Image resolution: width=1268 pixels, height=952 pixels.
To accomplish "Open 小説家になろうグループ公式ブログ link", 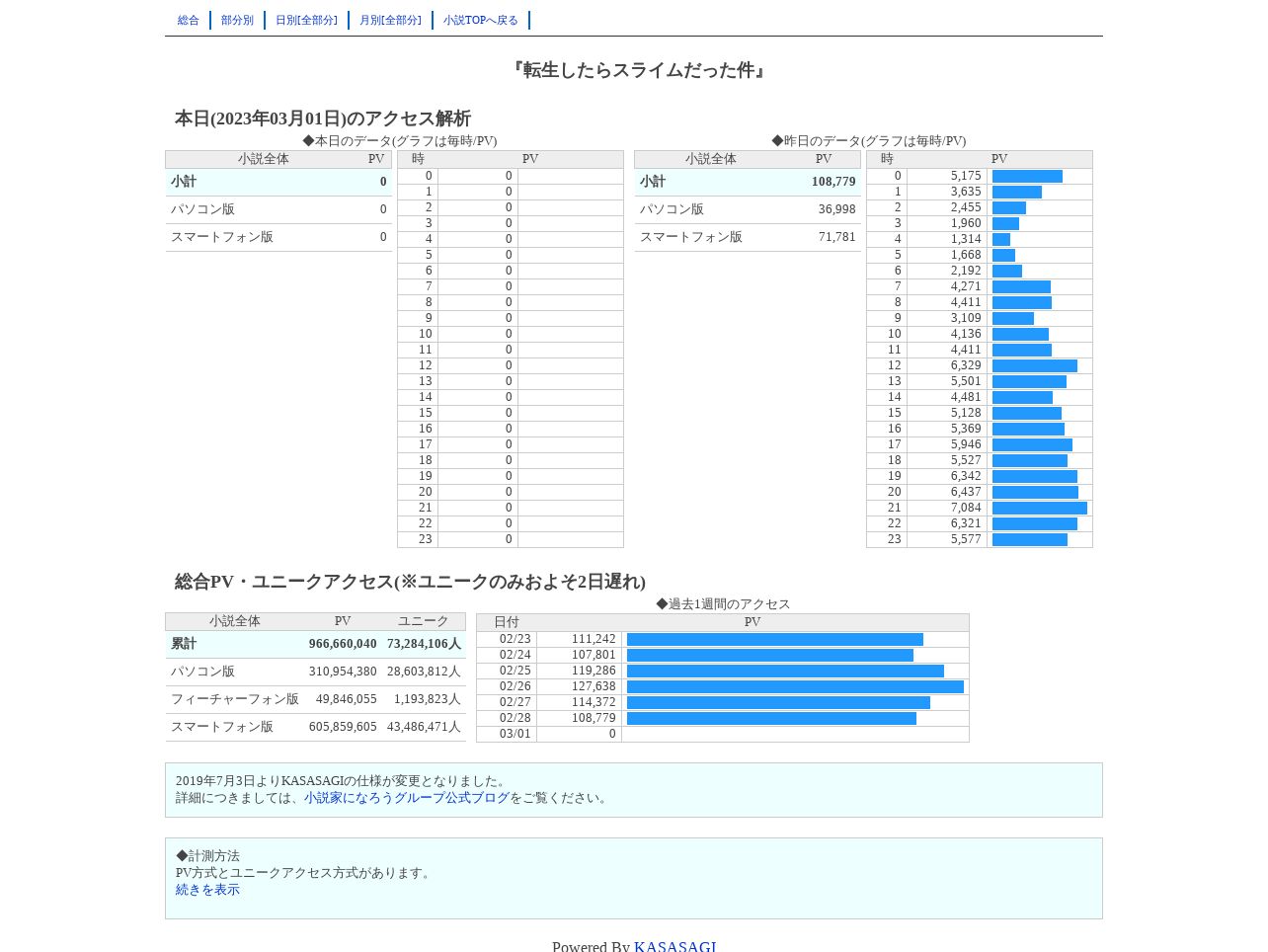I will pos(407,798).
